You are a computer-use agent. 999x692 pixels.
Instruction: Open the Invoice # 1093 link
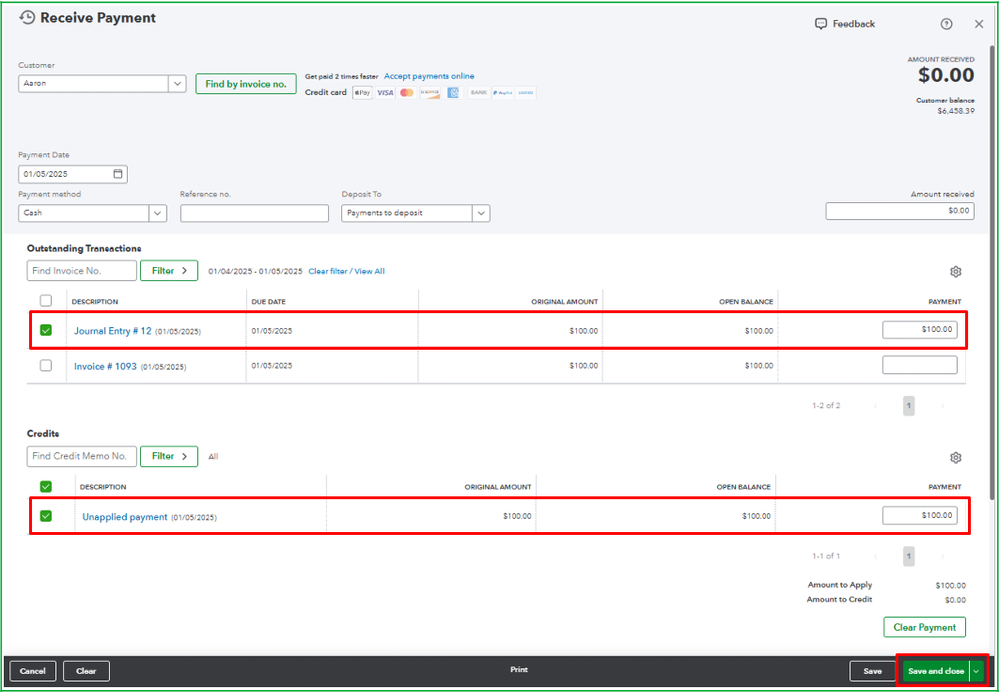[x=105, y=366]
